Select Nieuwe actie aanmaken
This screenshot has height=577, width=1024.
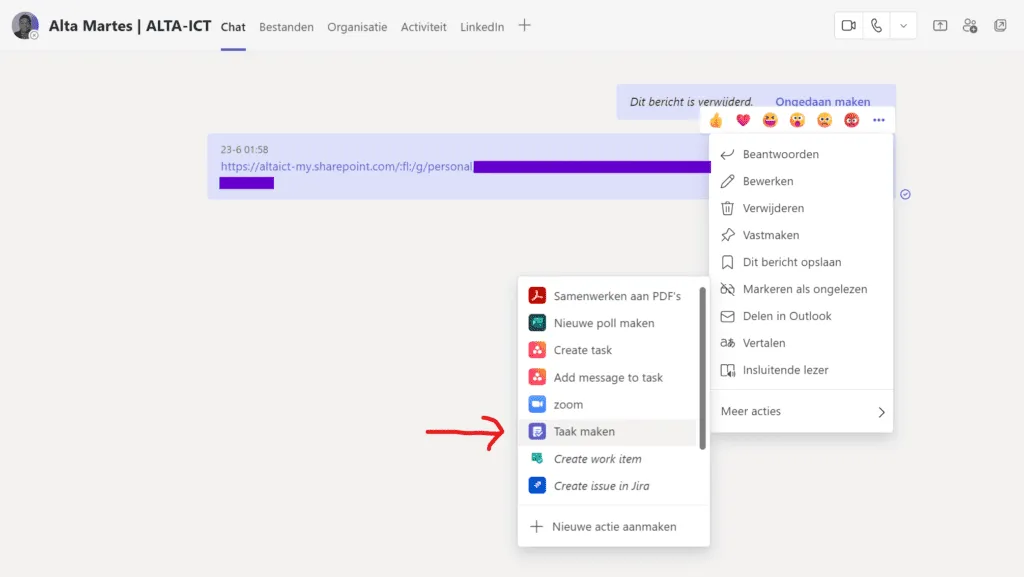tap(613, 527)
